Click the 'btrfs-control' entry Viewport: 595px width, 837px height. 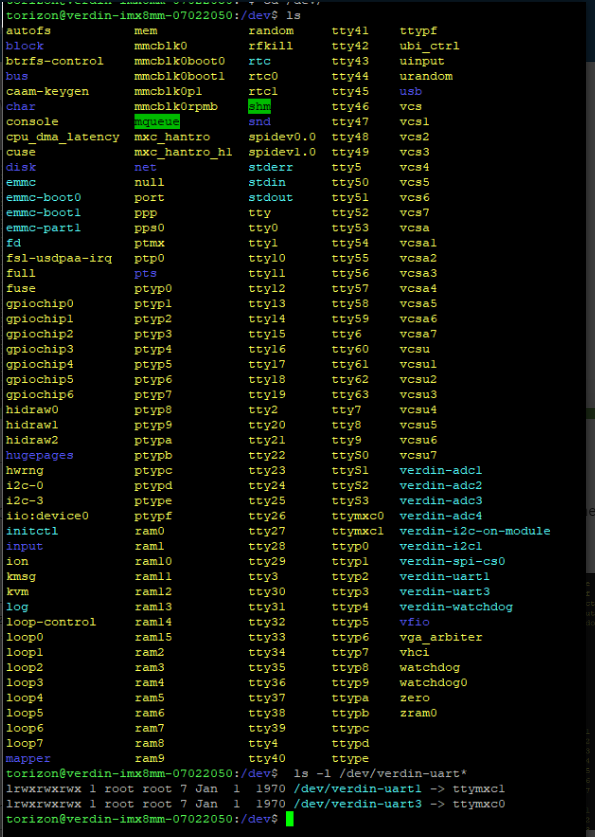click(55, 61)
